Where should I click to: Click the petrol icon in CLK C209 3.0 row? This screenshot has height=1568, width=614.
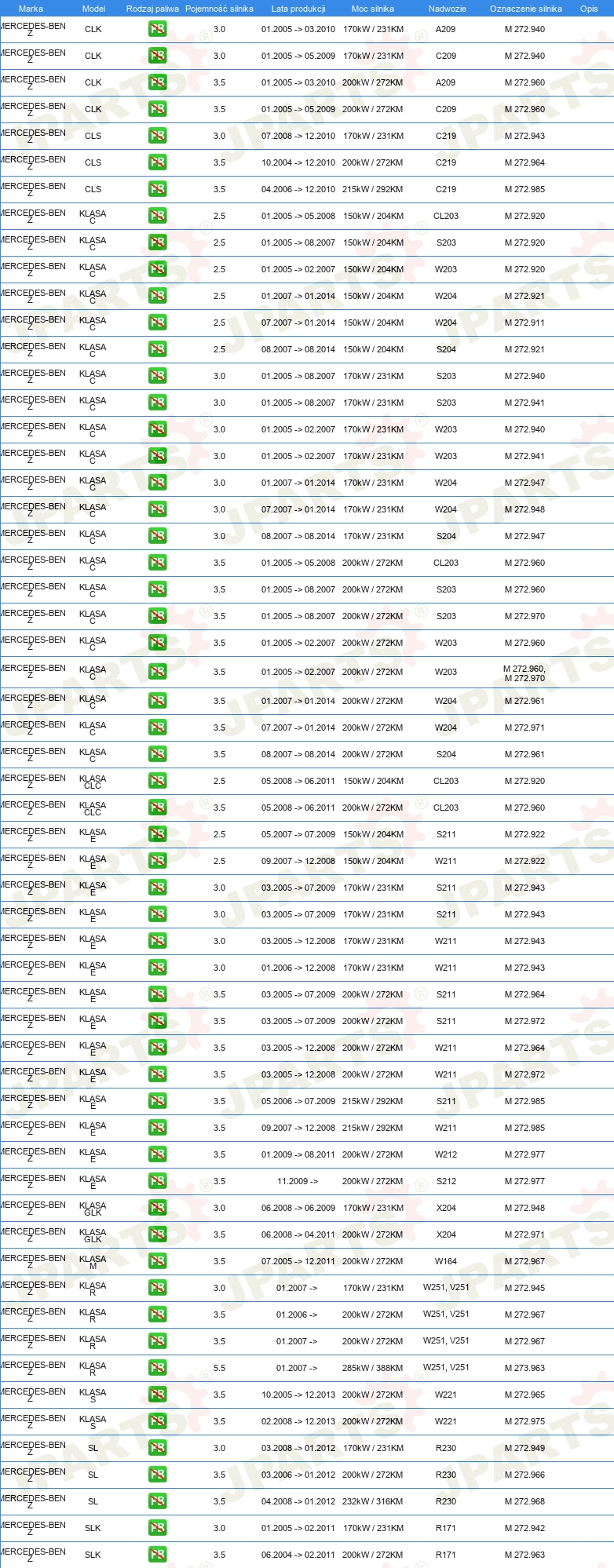point(157,56)
